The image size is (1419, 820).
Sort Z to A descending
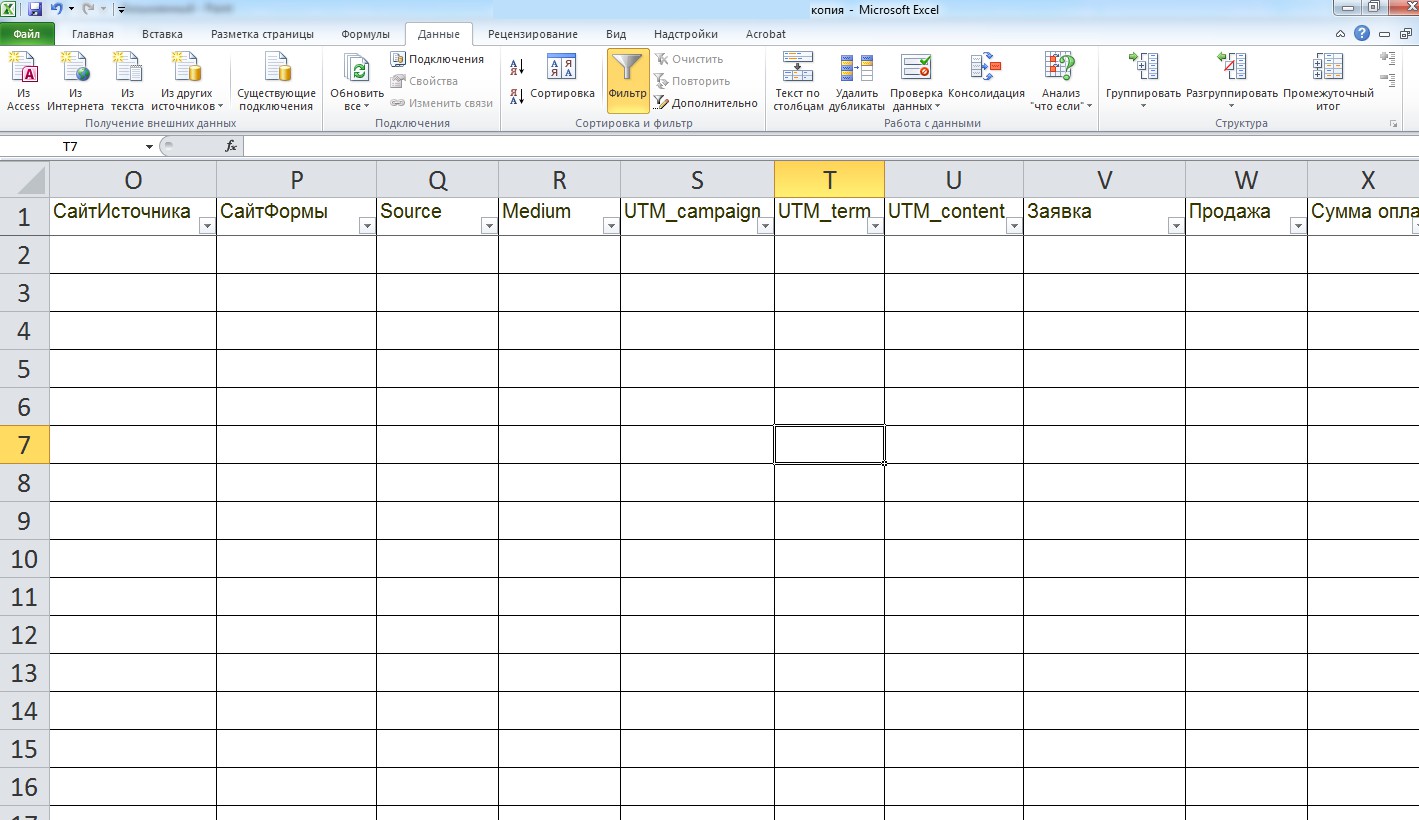click(x=517, y=96)
